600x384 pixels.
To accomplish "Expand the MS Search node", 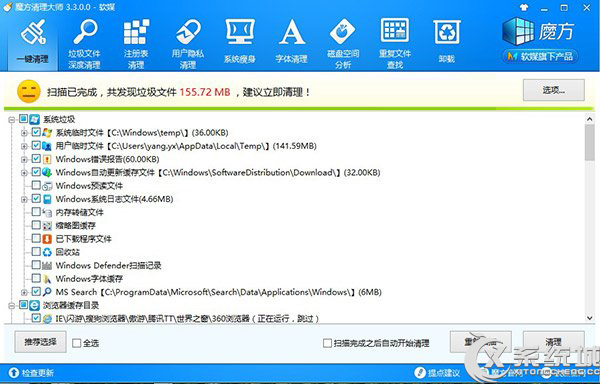I will [24, 293].
